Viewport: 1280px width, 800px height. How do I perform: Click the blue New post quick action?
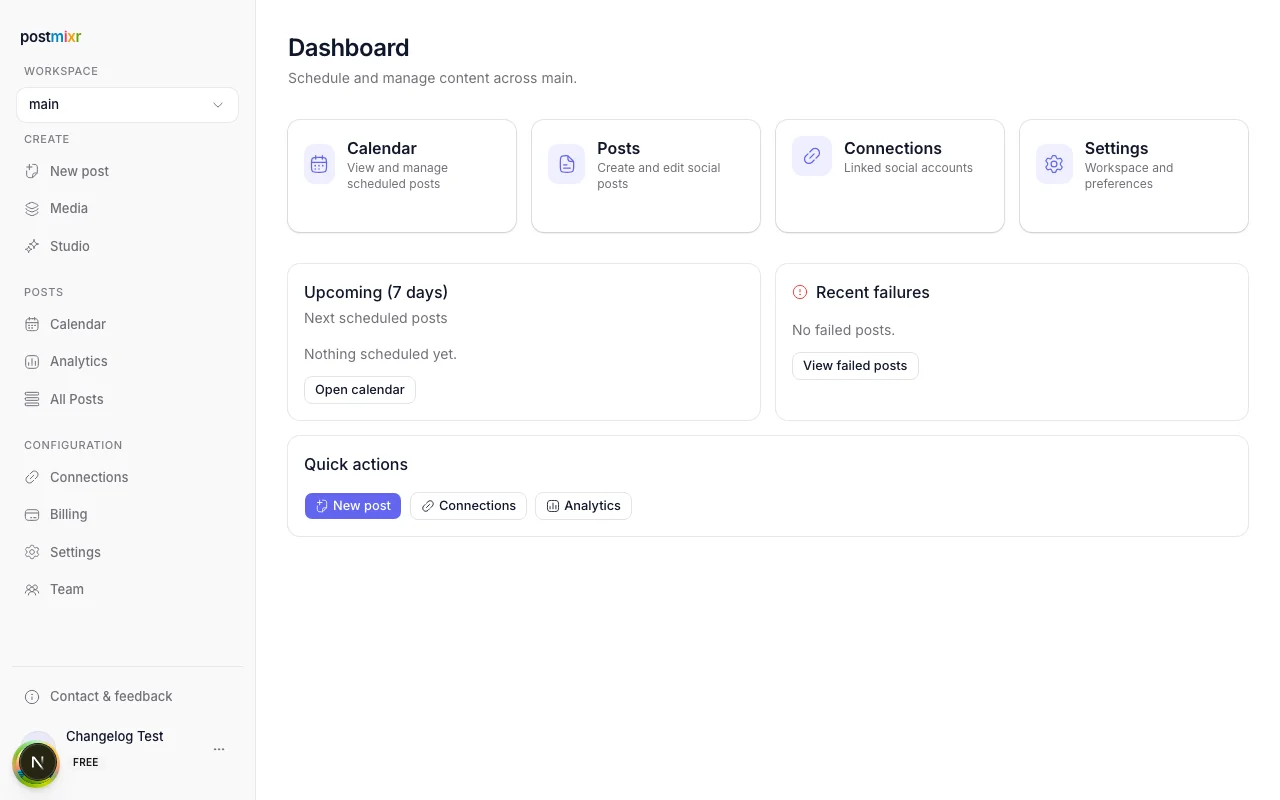tap(353, 506)
